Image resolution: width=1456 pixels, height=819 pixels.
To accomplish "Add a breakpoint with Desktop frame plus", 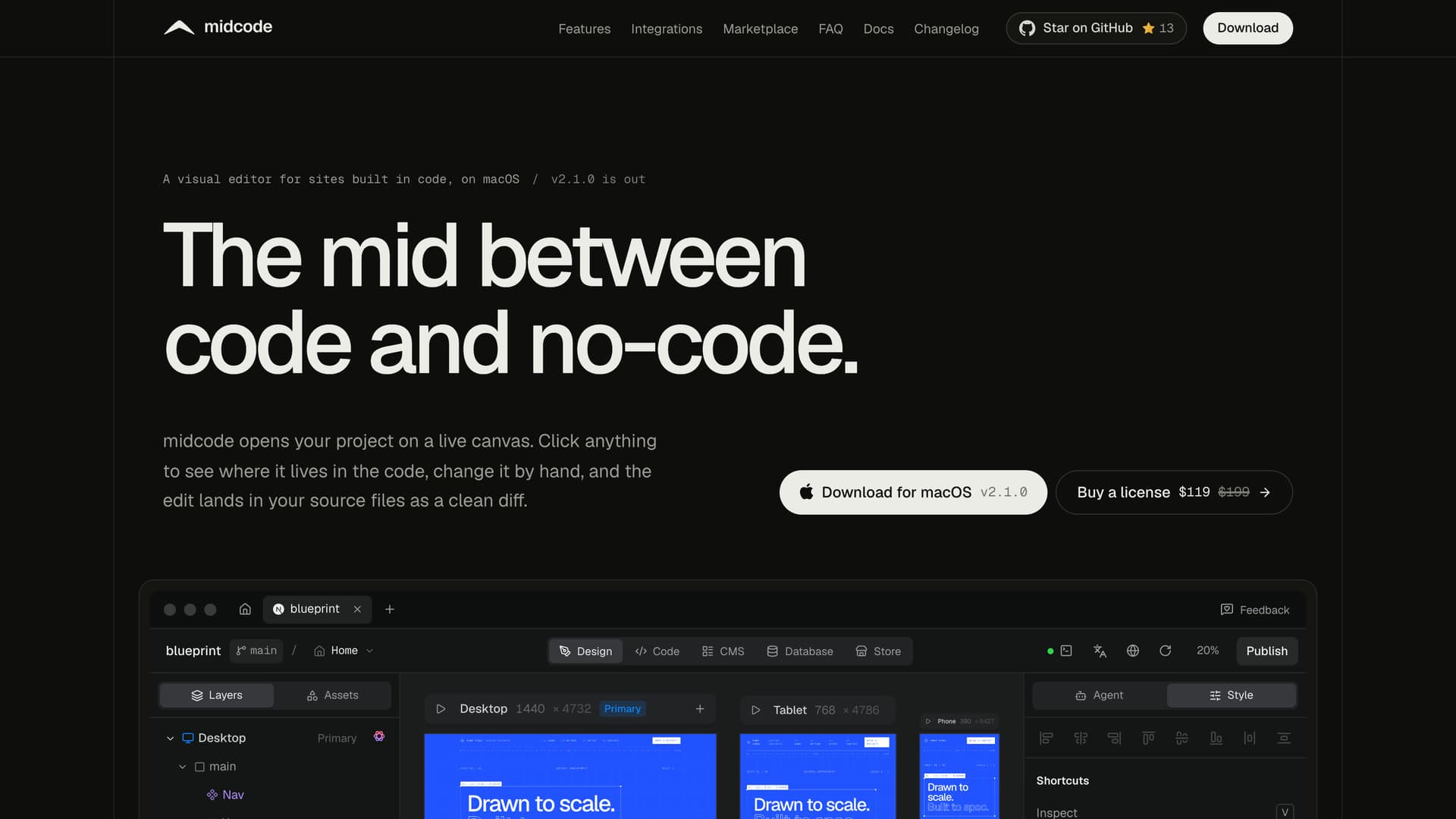I will [700, 709].
